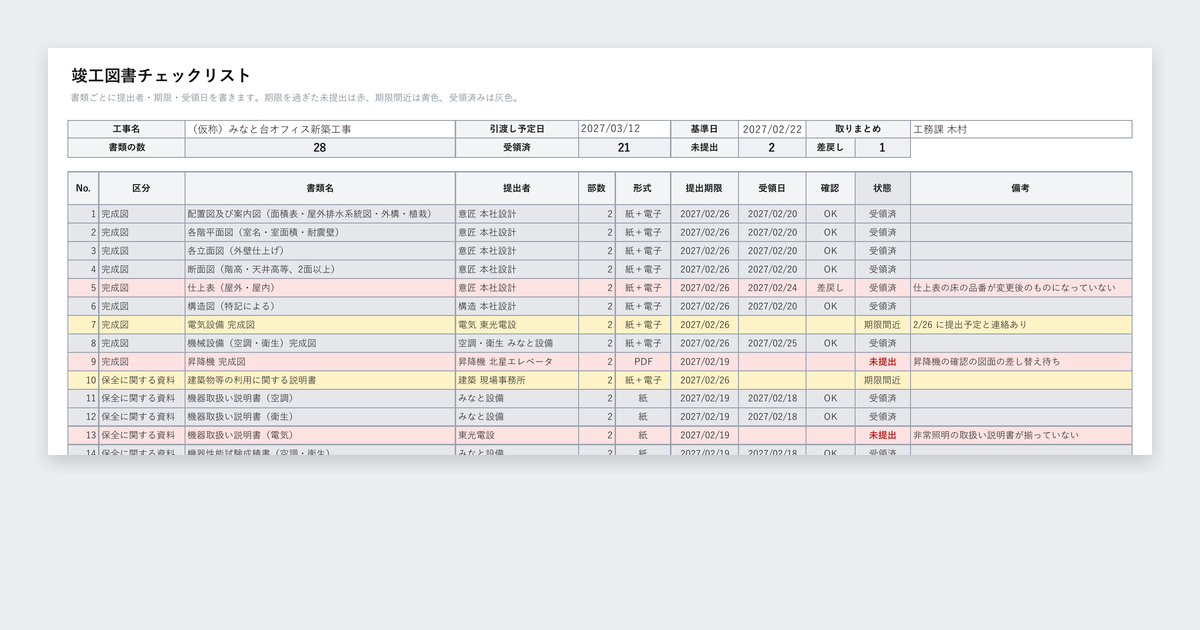Select the 提出期限 column header
Viewport: 1200px width, 630px height.
click(705, 188)
